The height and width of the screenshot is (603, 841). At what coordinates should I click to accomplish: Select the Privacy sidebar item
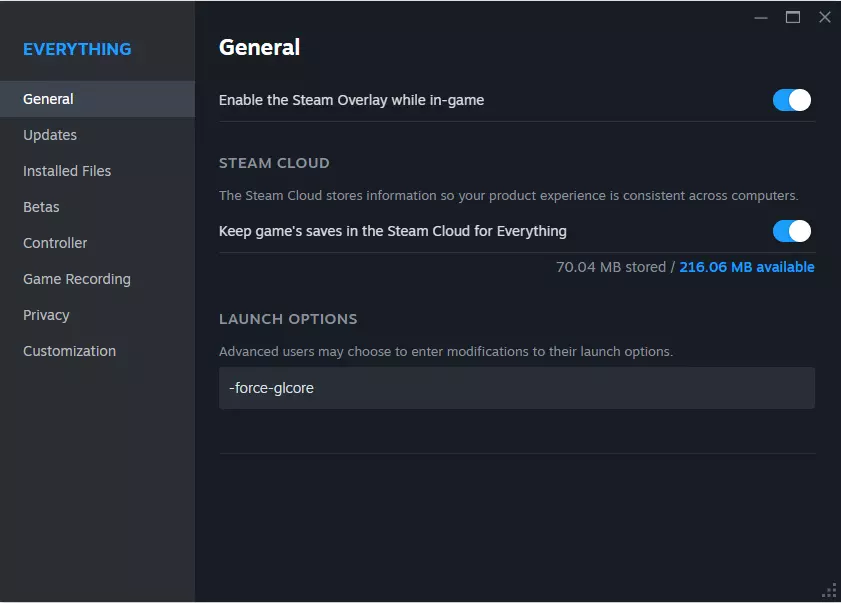pyautogui.click(x=46, y=315)
